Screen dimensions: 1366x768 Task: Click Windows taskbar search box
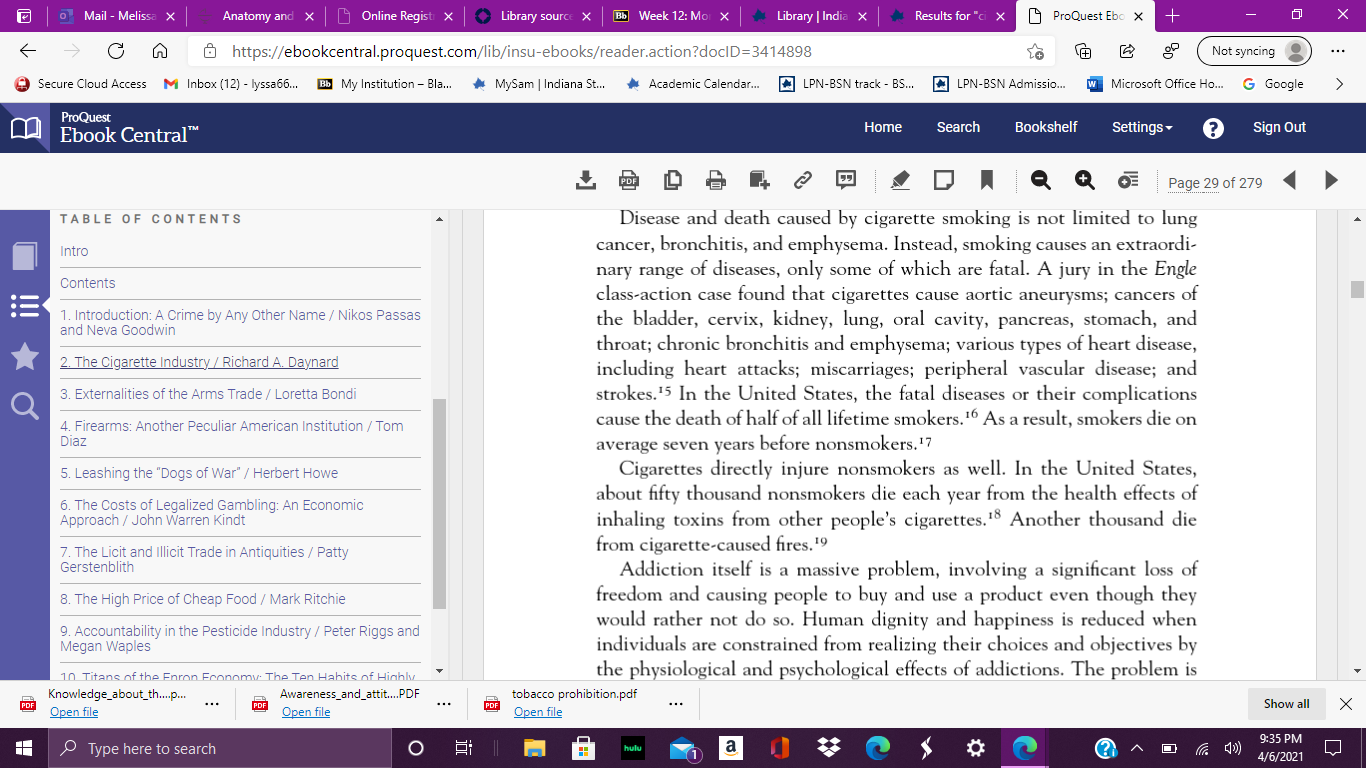219,748
